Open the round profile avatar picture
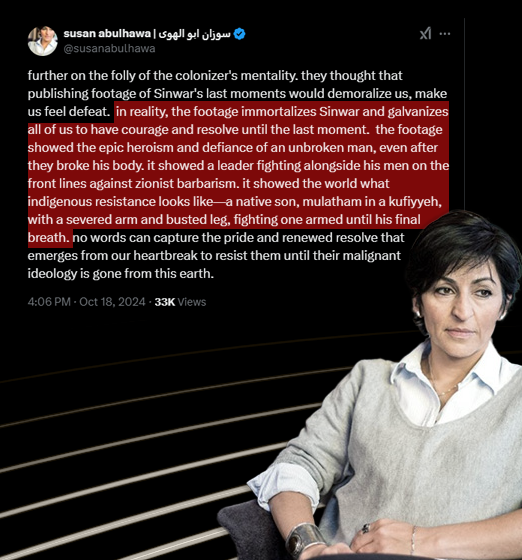This screenshot has width=522, height=560. click(x=42, y=41)
